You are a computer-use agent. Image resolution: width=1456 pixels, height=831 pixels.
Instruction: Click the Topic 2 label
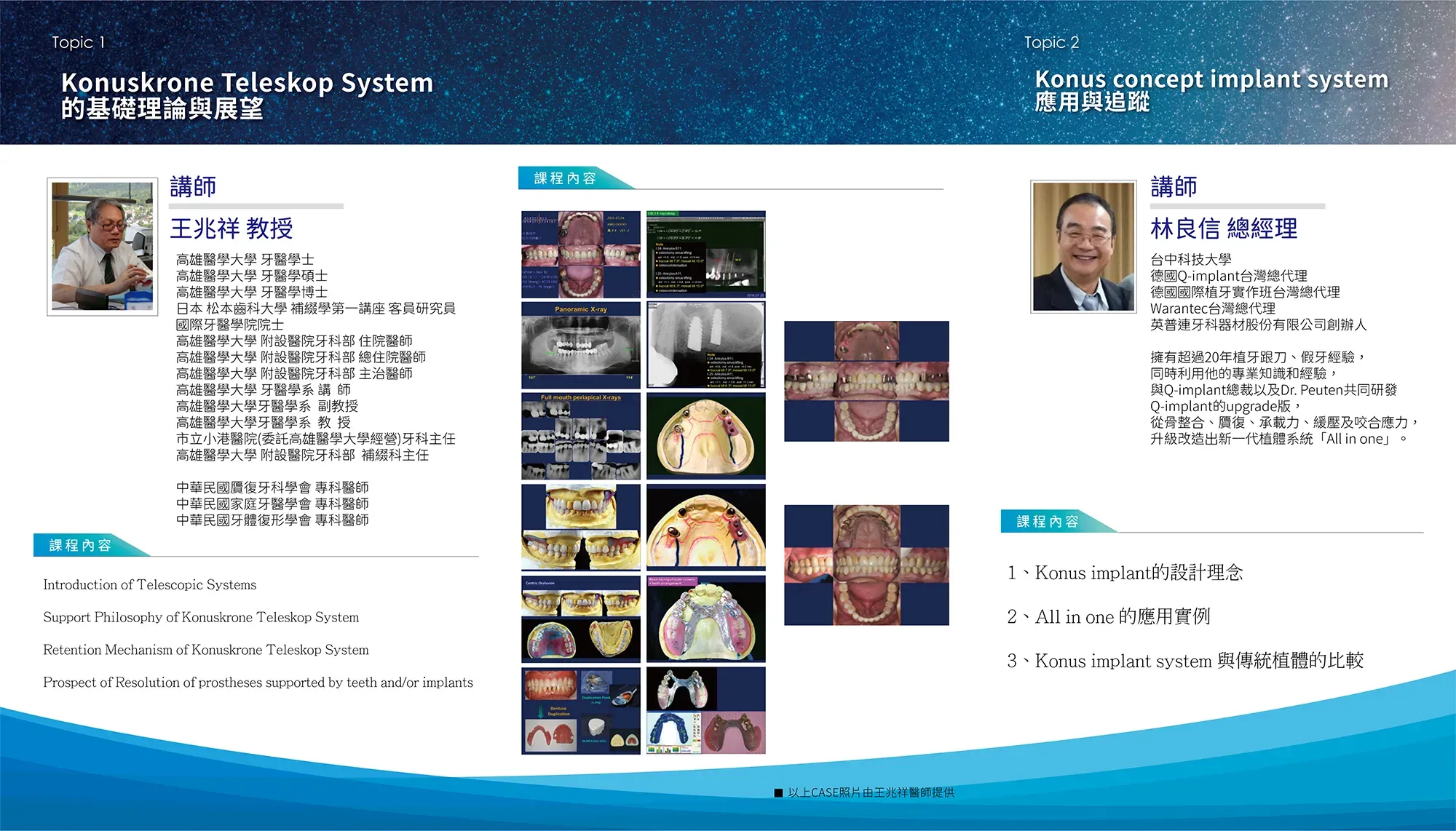[1051, 42]
